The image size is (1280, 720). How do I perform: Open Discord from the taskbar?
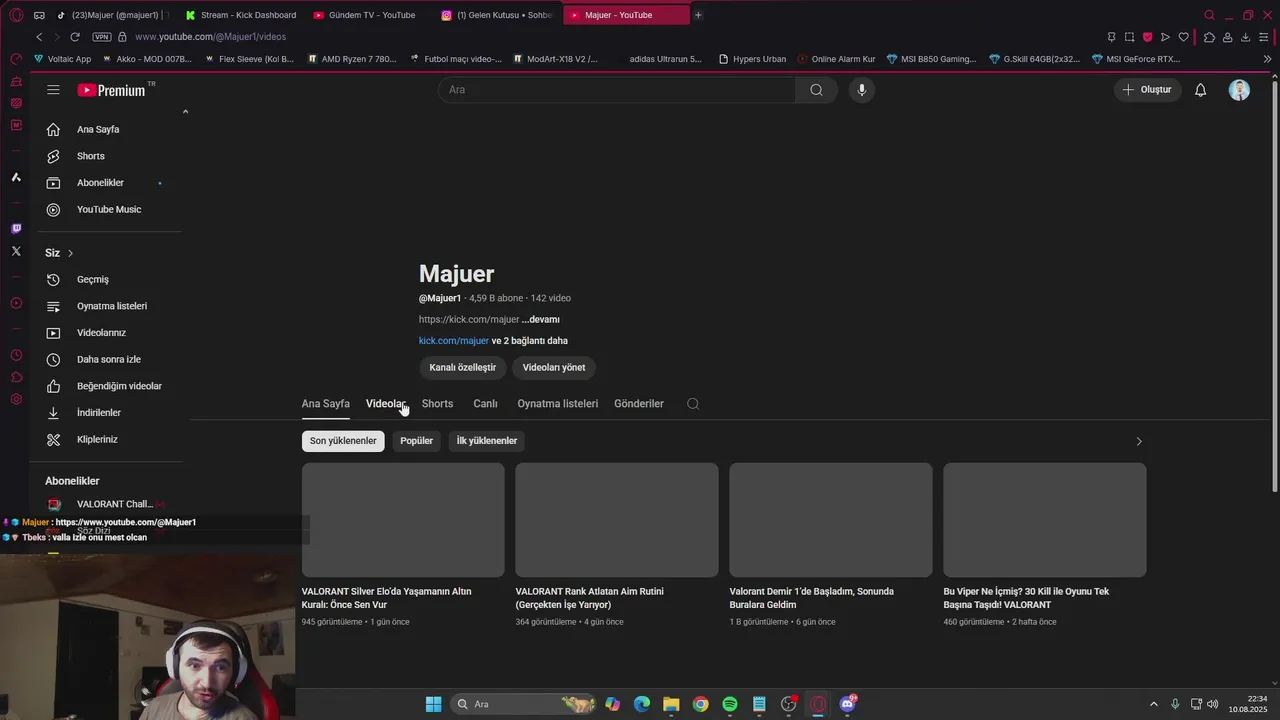pos(848,704)
